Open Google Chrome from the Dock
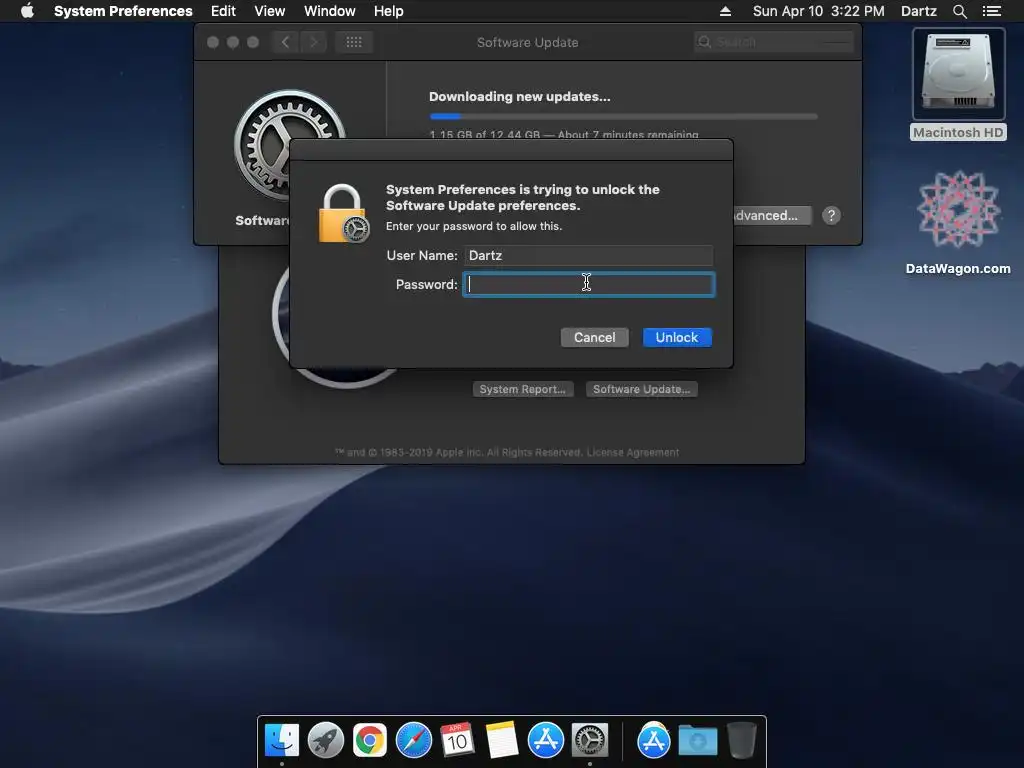 click(x=370, y=741)
